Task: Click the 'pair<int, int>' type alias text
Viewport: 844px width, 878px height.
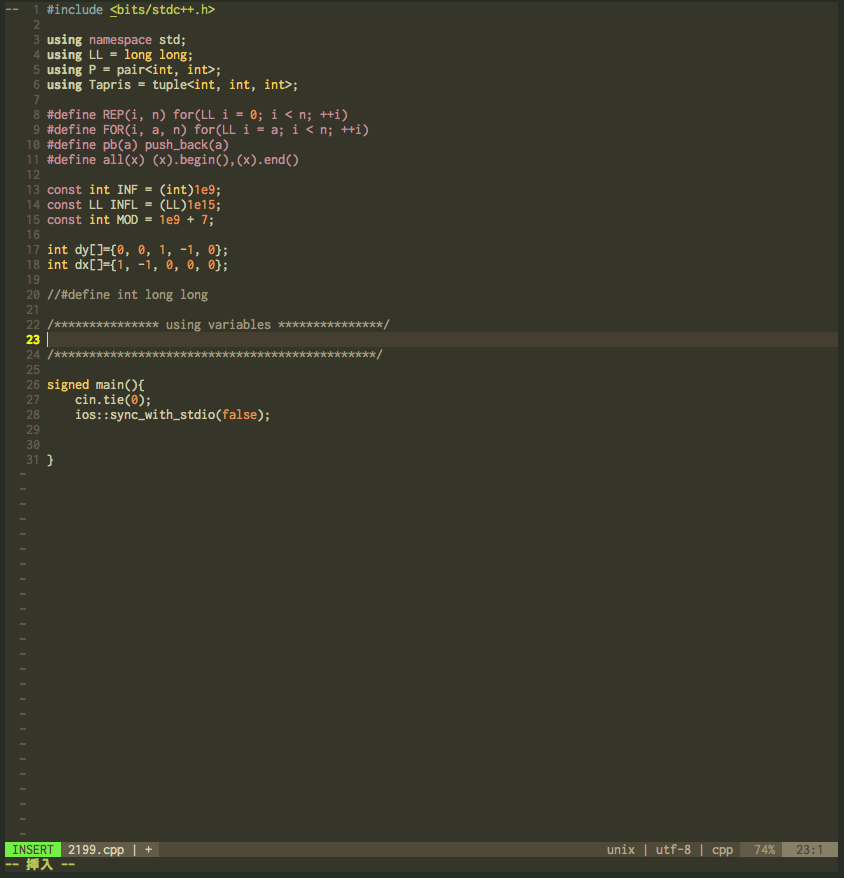Action: point(165,70)
